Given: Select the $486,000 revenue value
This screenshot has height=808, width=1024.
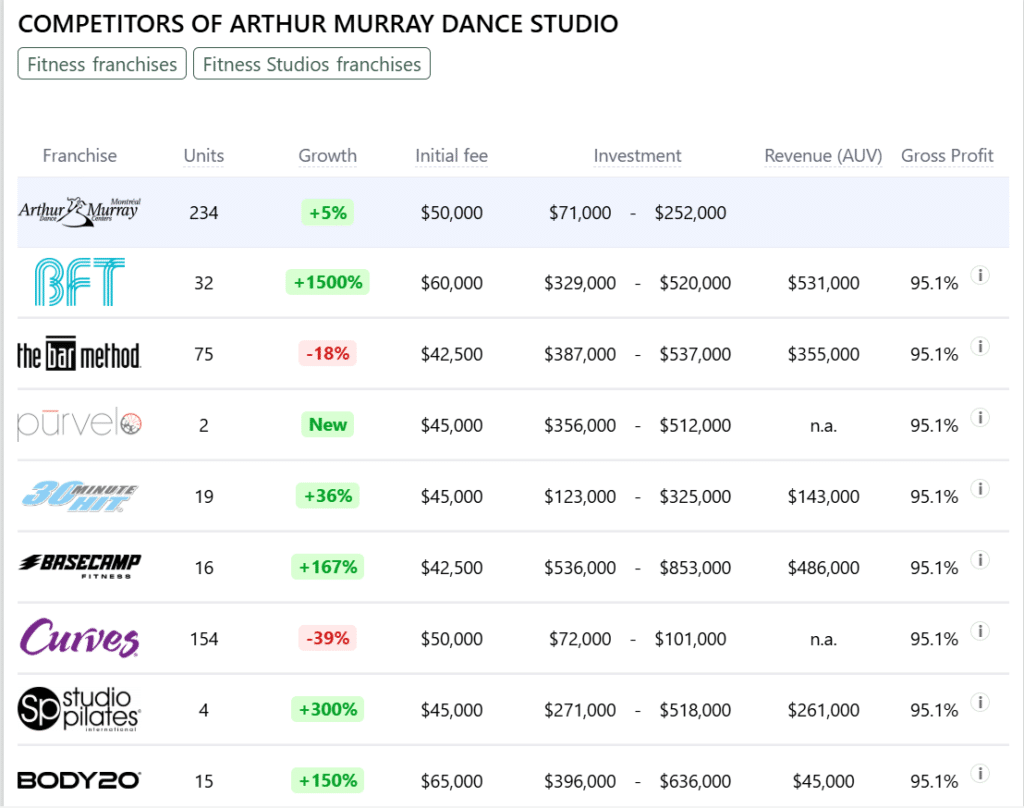Looking at the screenshot, I should point(824,568).
